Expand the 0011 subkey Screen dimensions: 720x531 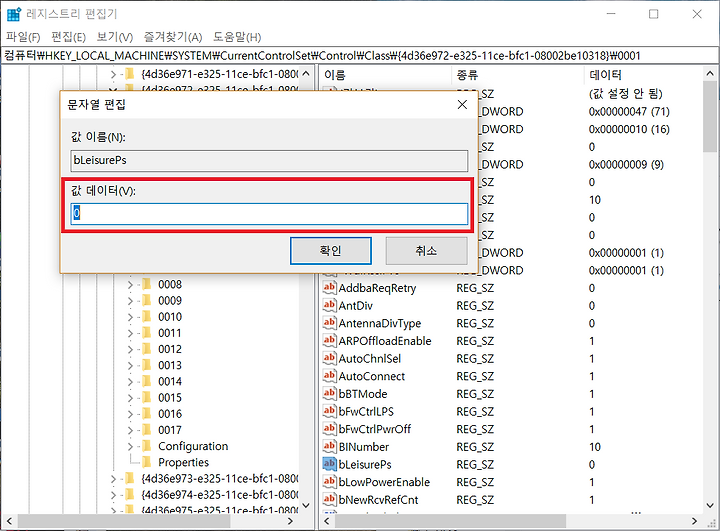pos(130,333)
